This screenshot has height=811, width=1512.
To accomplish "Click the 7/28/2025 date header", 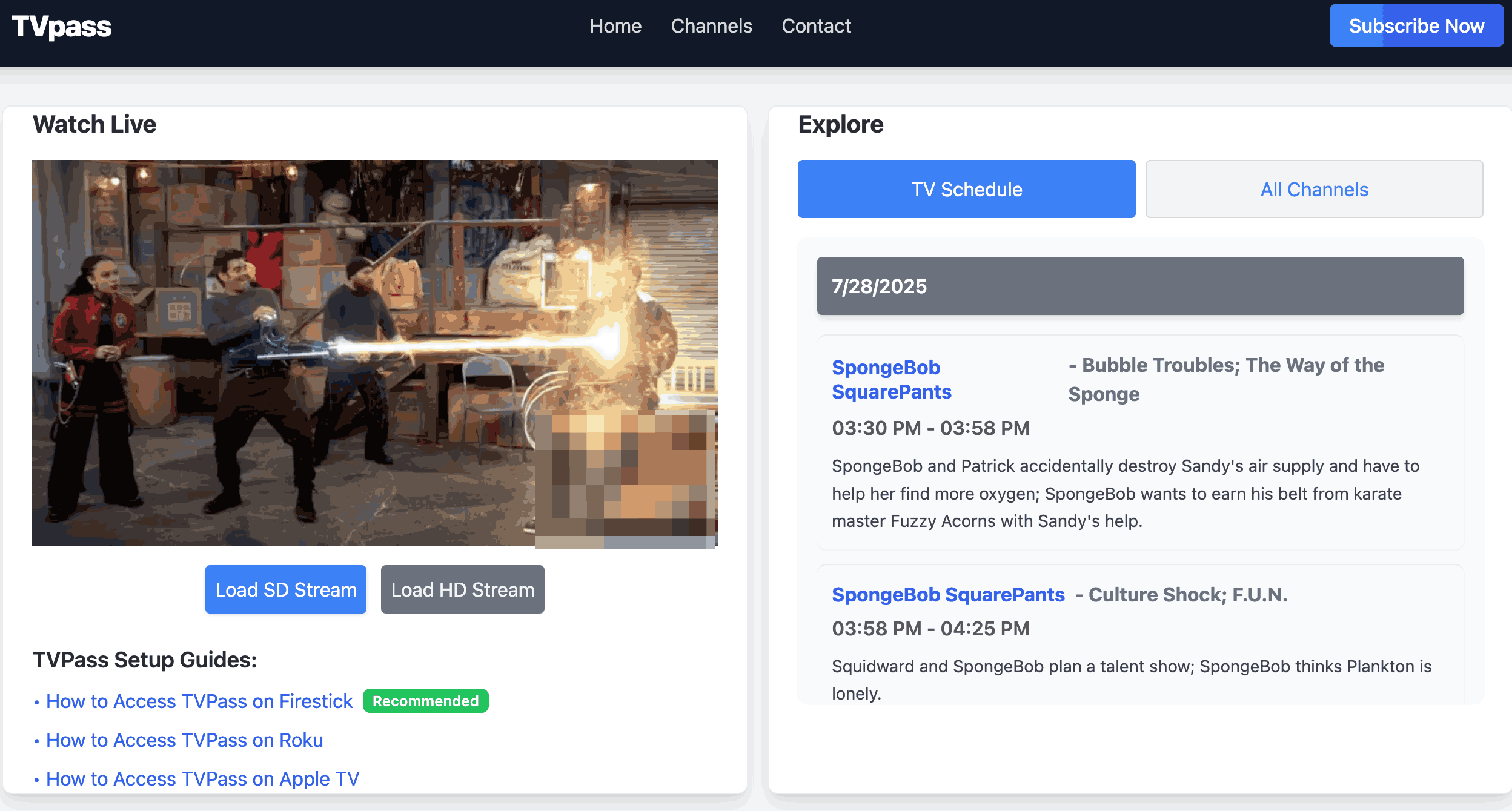I will pyautogui.click(x=1141, y=286).
